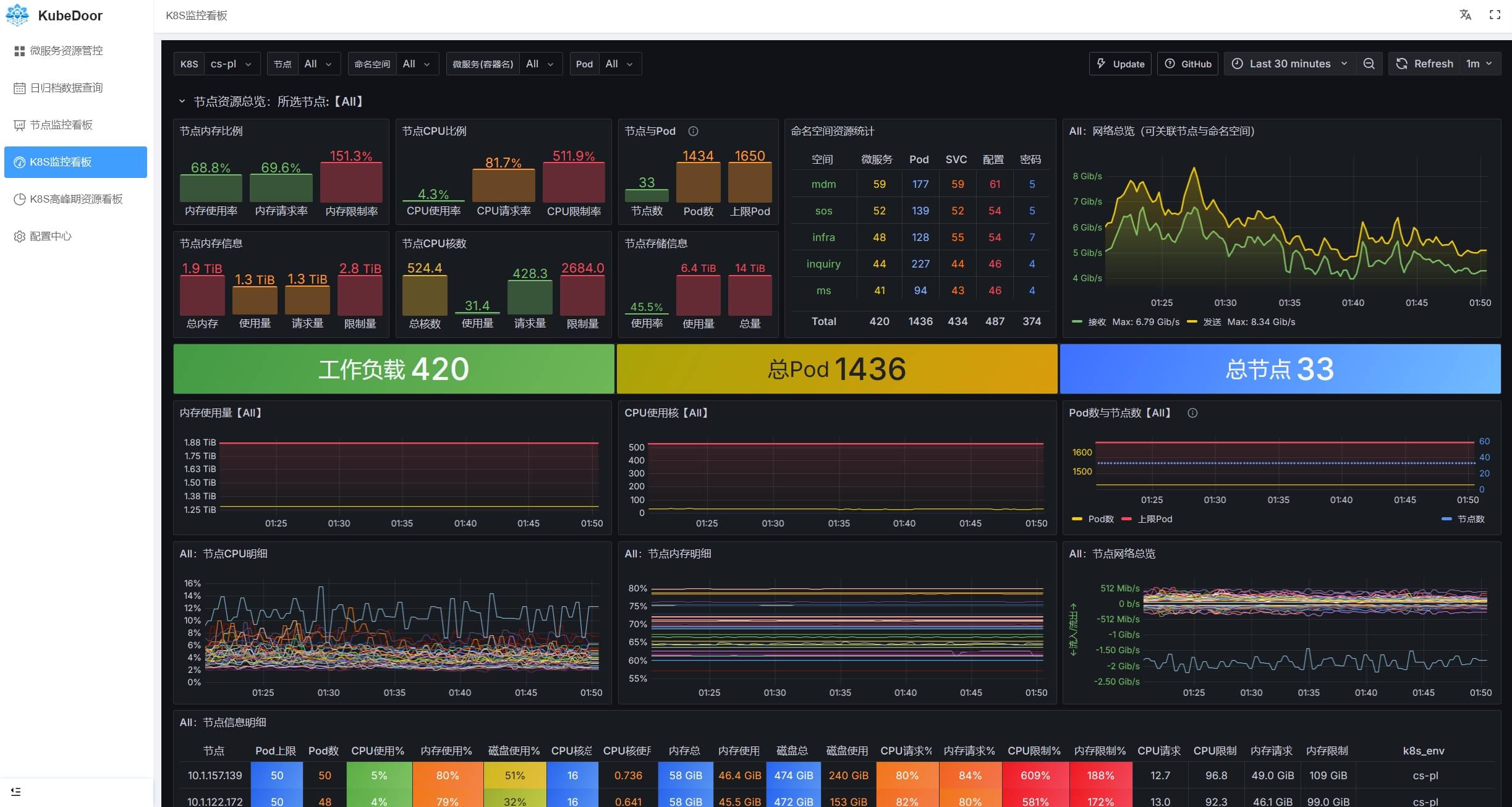Click the Refresh button
Screen dimensions: 1512x807
(x=1424, y=64)
